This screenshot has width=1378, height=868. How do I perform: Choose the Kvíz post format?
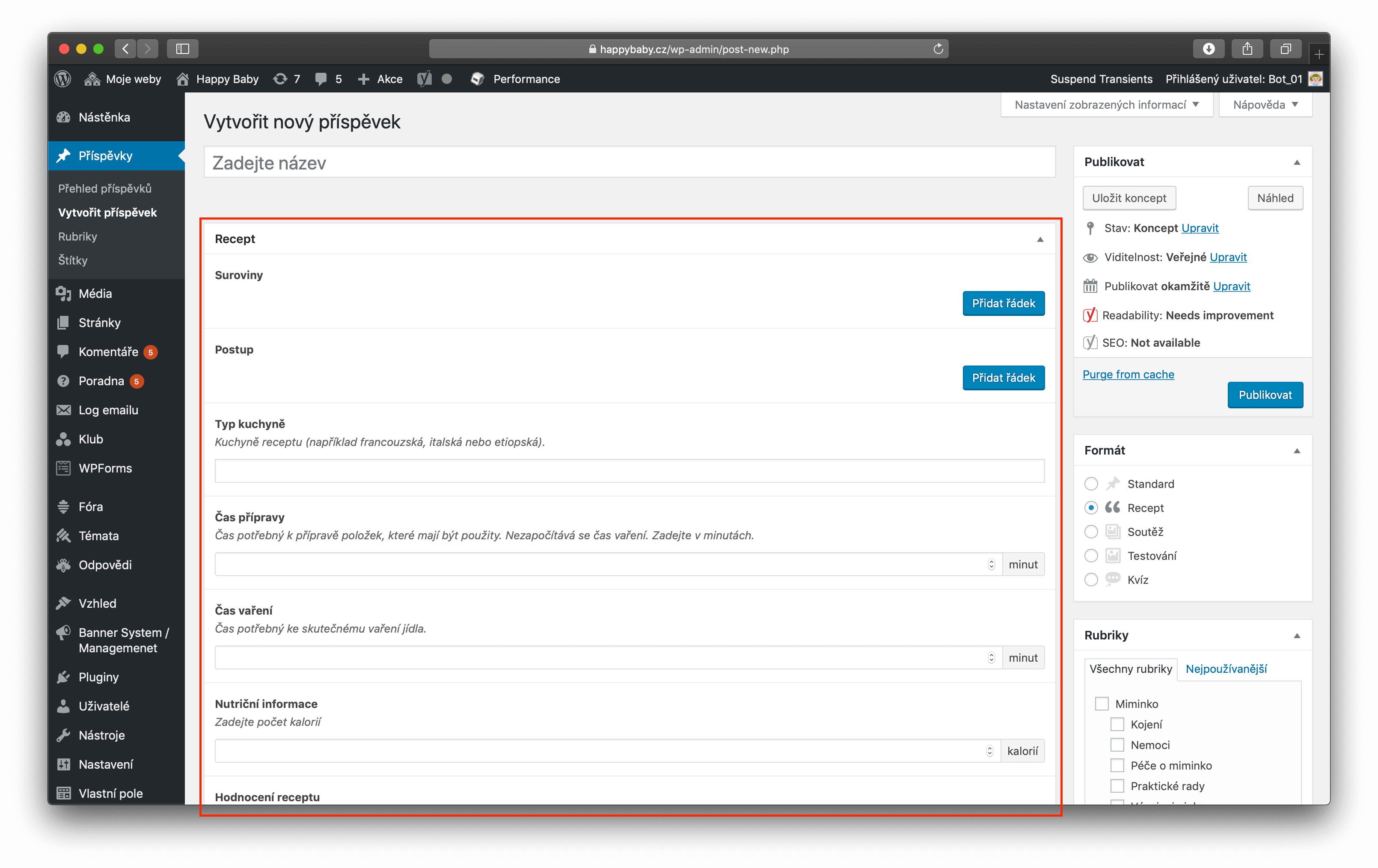pyautogui.click(x=1091, y=580)
